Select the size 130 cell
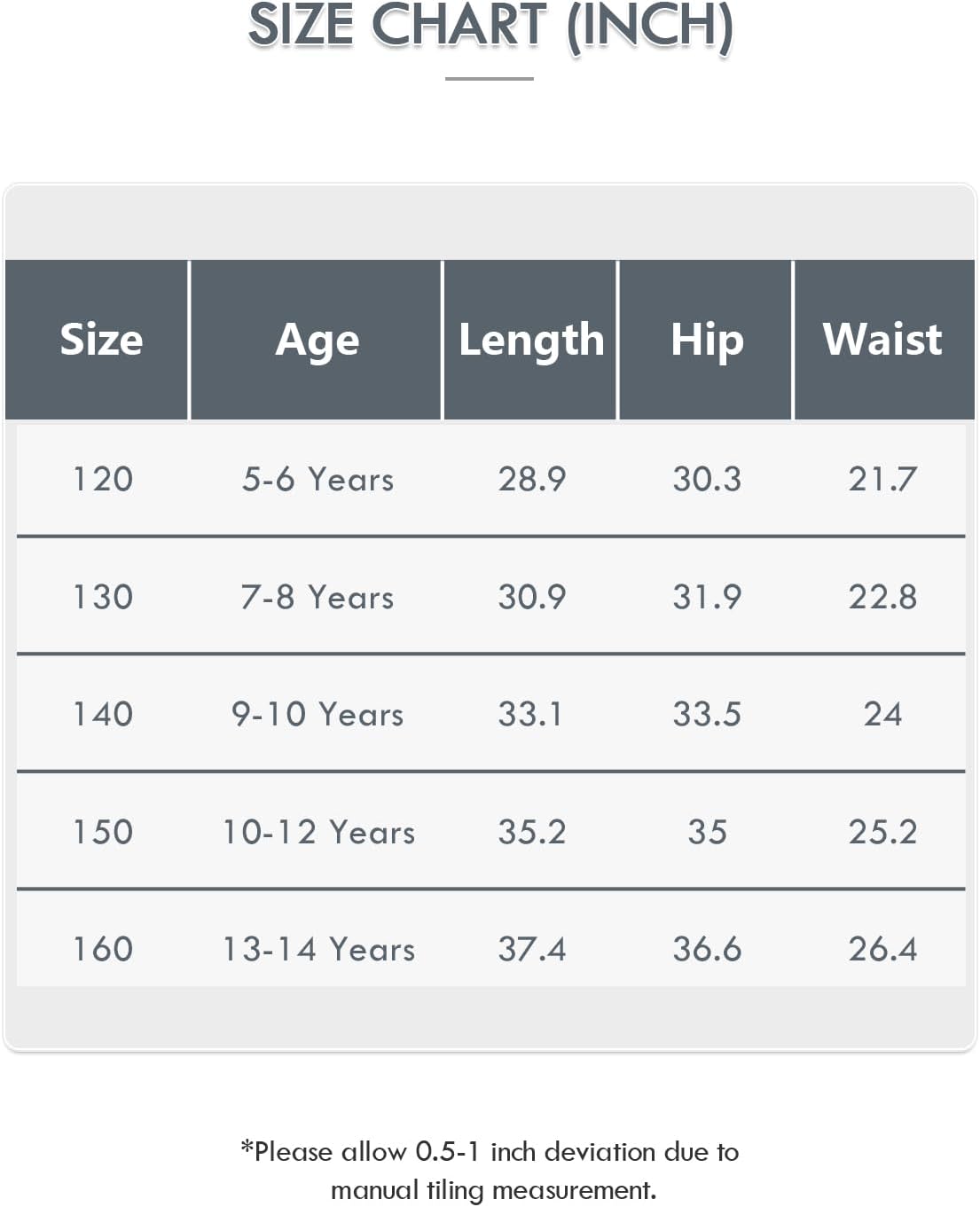Screen dimensions: 980x1207 coord(103,597)
